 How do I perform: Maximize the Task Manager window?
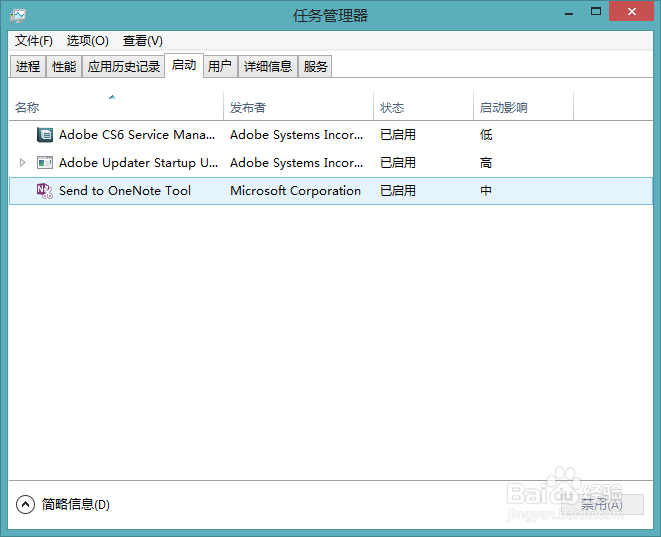pos(596,12)
